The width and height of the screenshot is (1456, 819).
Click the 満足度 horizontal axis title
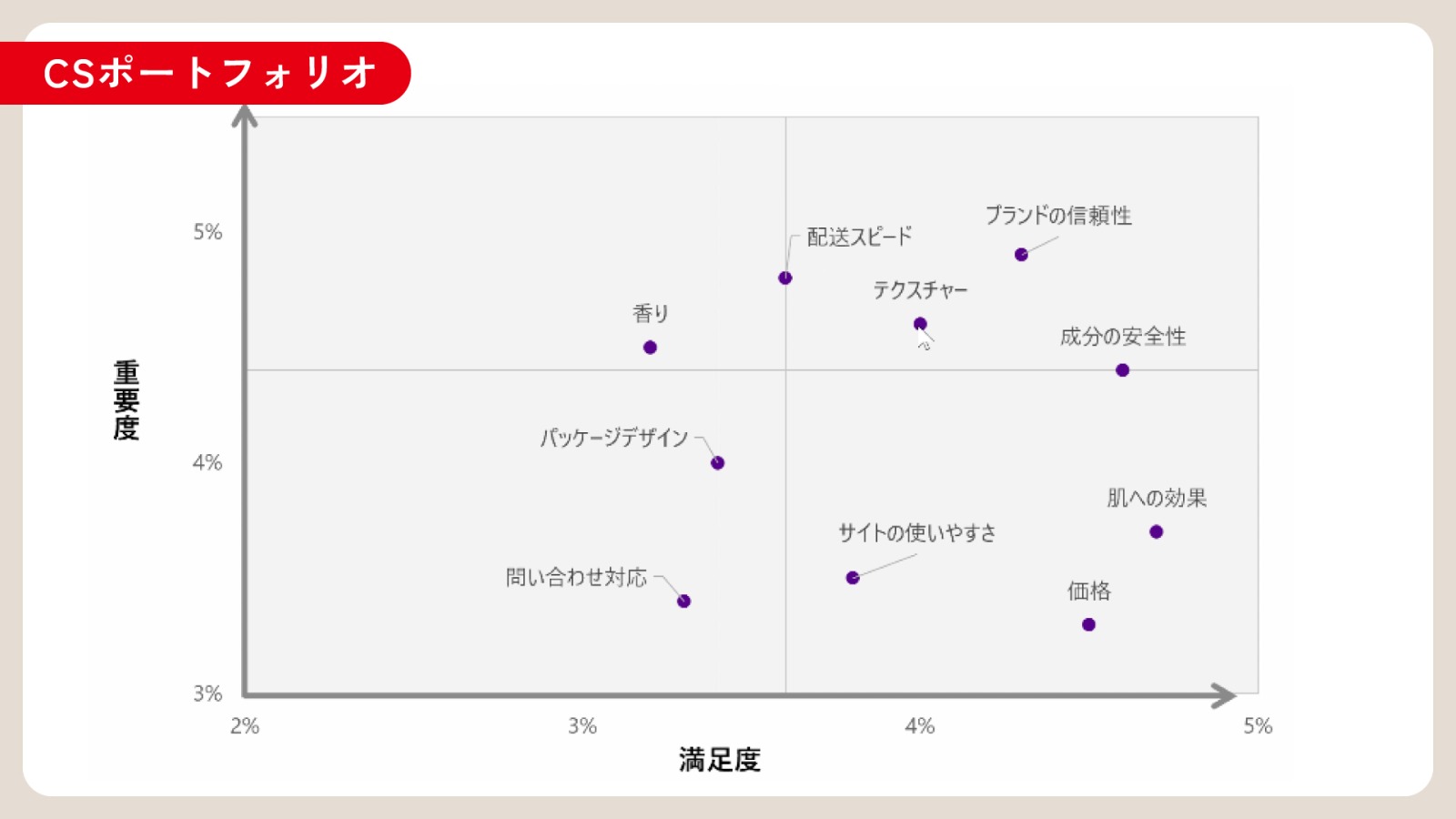(x=719, y=760)
